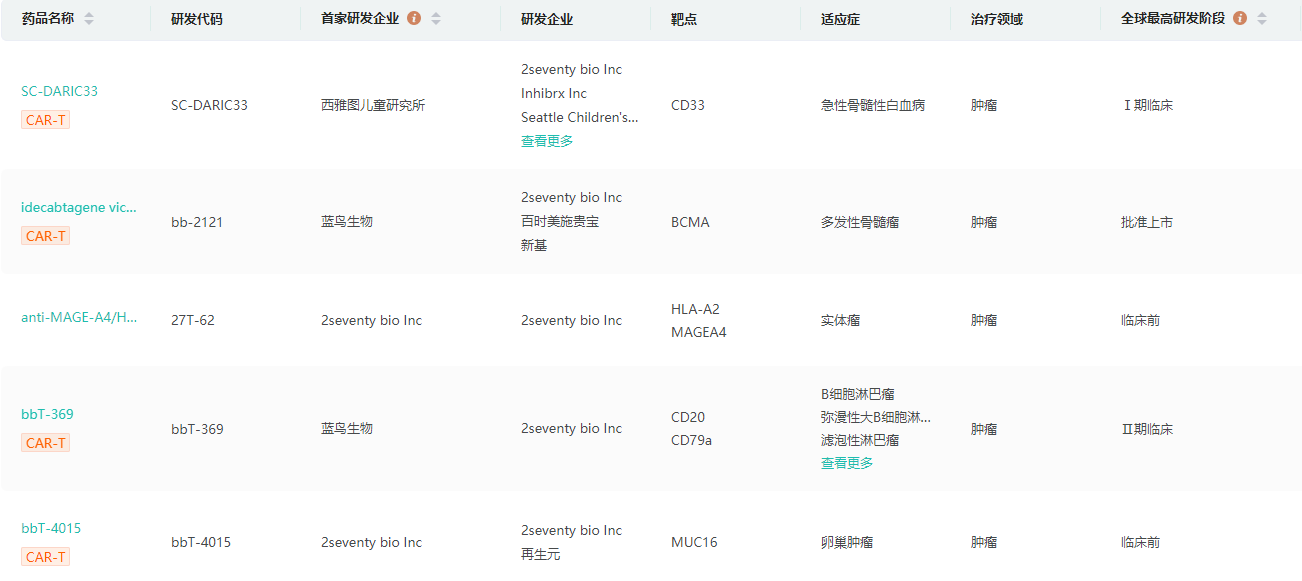This screenshot has height=581, width=1302.
Task: Expand 查看更多 under SC-DARIC33 research companies
Action: 547,141
